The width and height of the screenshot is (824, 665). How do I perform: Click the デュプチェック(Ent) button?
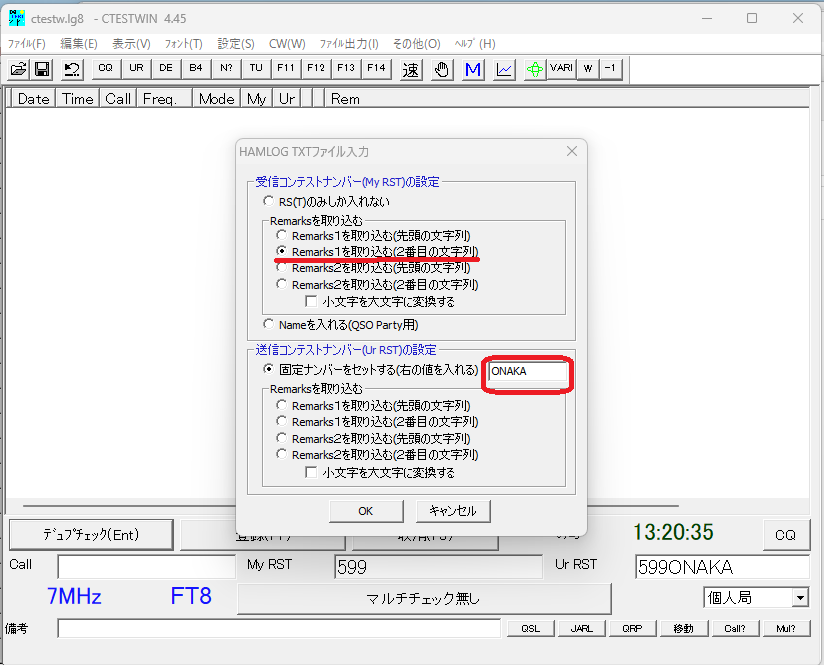(x=91, y=535)
